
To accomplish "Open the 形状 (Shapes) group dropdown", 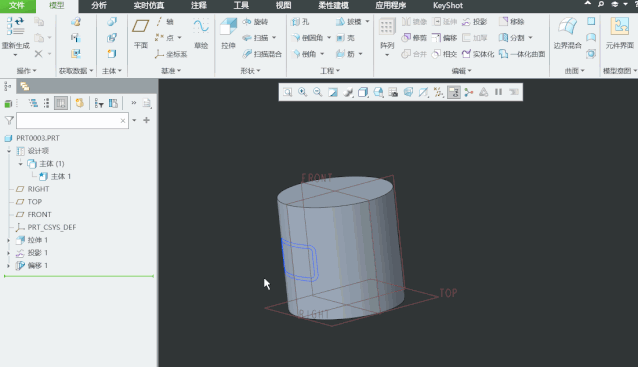I will [x=250, y=71].
